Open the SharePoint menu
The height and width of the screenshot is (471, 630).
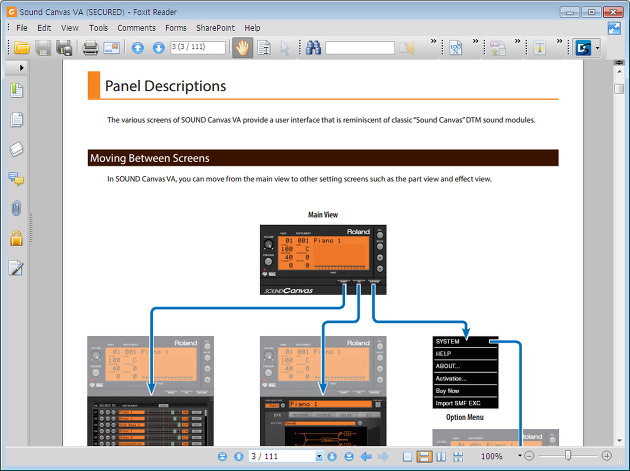click(x=215, y=28)
